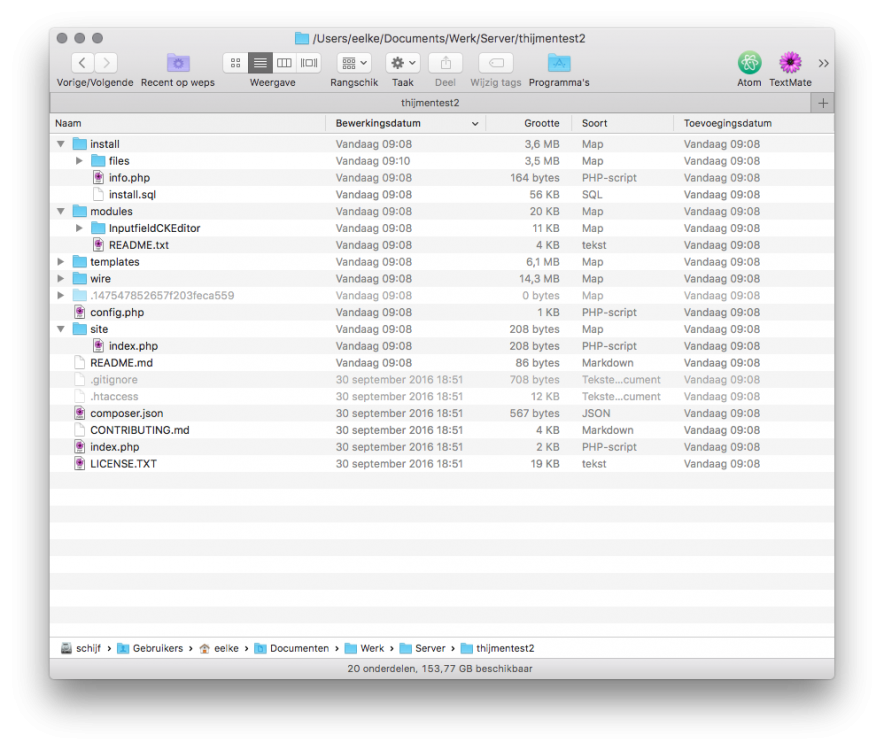
Task: Open the Programma's folder in toolbar
Action: [x=559, y=63]
